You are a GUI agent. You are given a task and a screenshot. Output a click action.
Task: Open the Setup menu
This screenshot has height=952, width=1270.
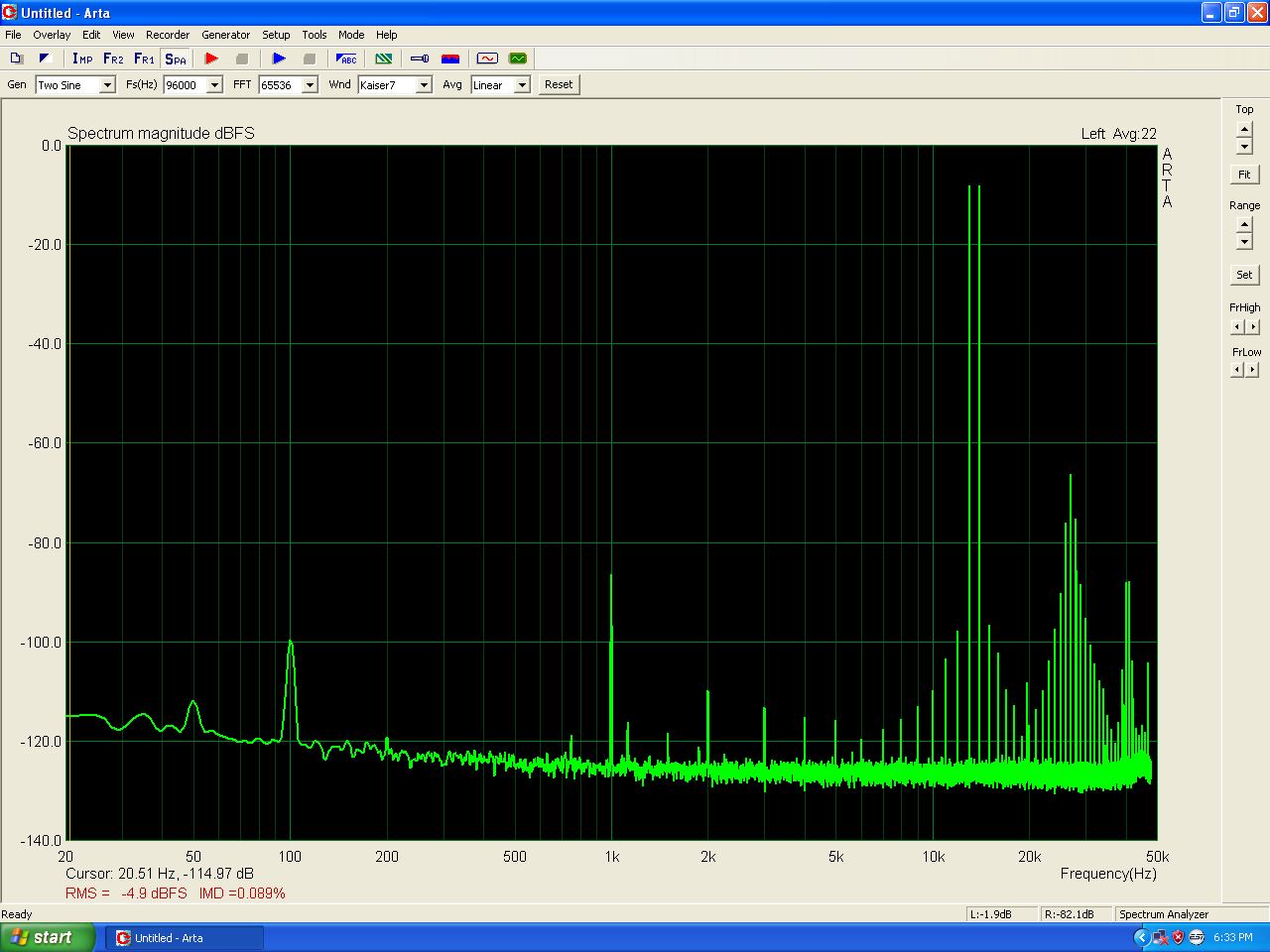coord(276,35)
